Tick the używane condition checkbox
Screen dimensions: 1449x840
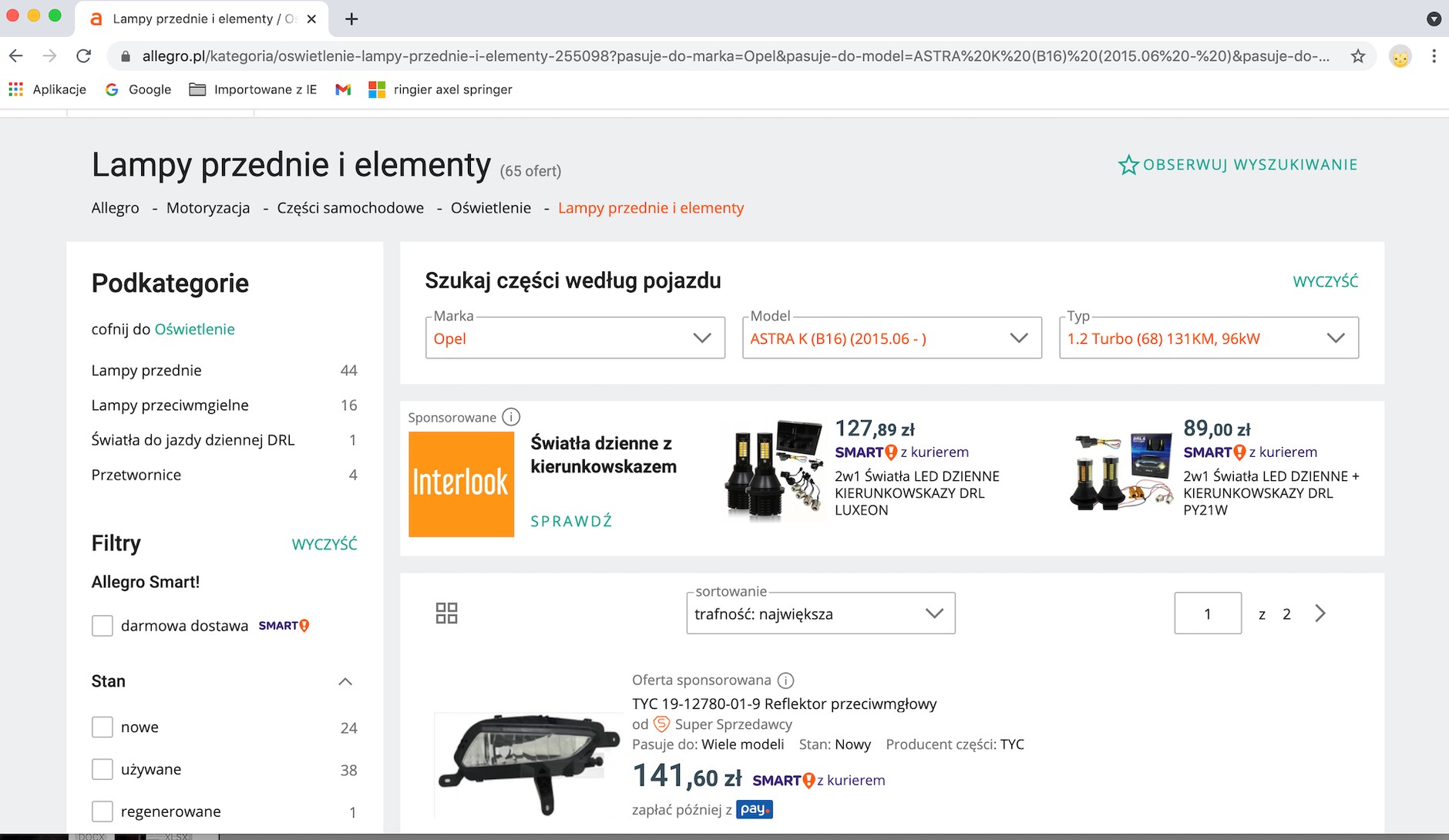(103, 769)
